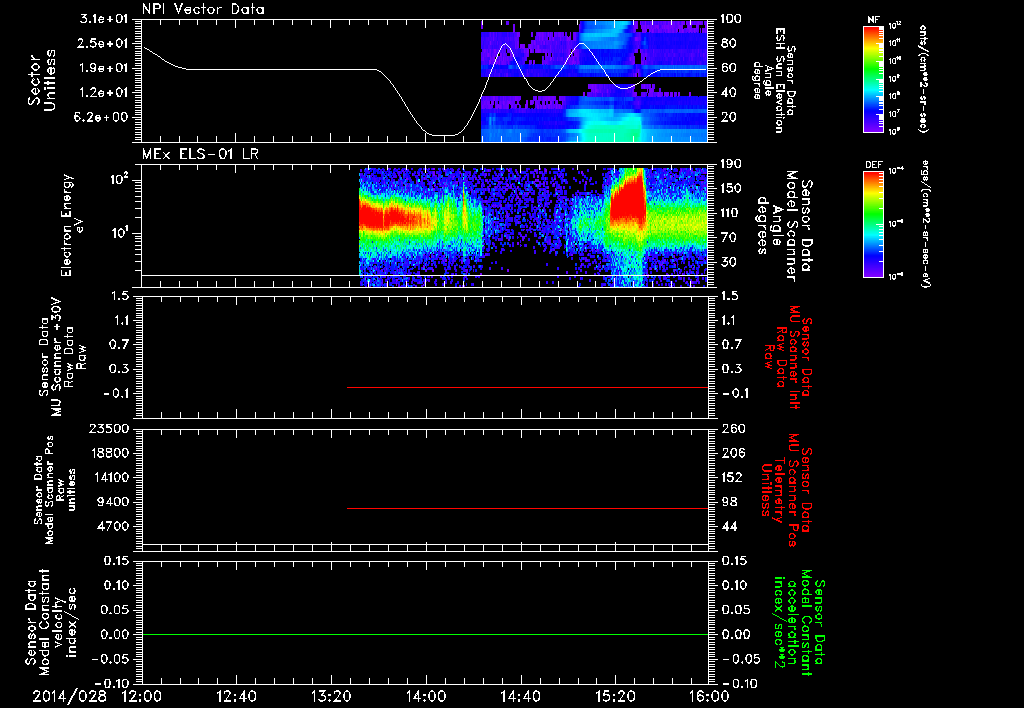The width and height of the screenshot is (1024, 708).
Task: Click the '152' telemetry axis value
Action: tap(731, 477)
